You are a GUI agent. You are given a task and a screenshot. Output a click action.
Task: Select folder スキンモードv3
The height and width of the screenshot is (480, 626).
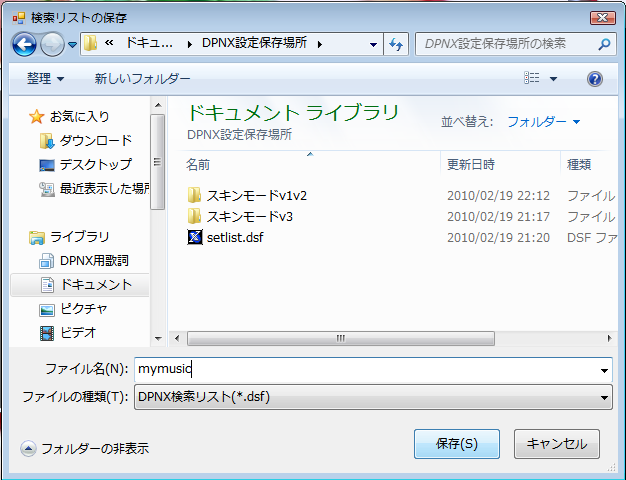[250, 217]
